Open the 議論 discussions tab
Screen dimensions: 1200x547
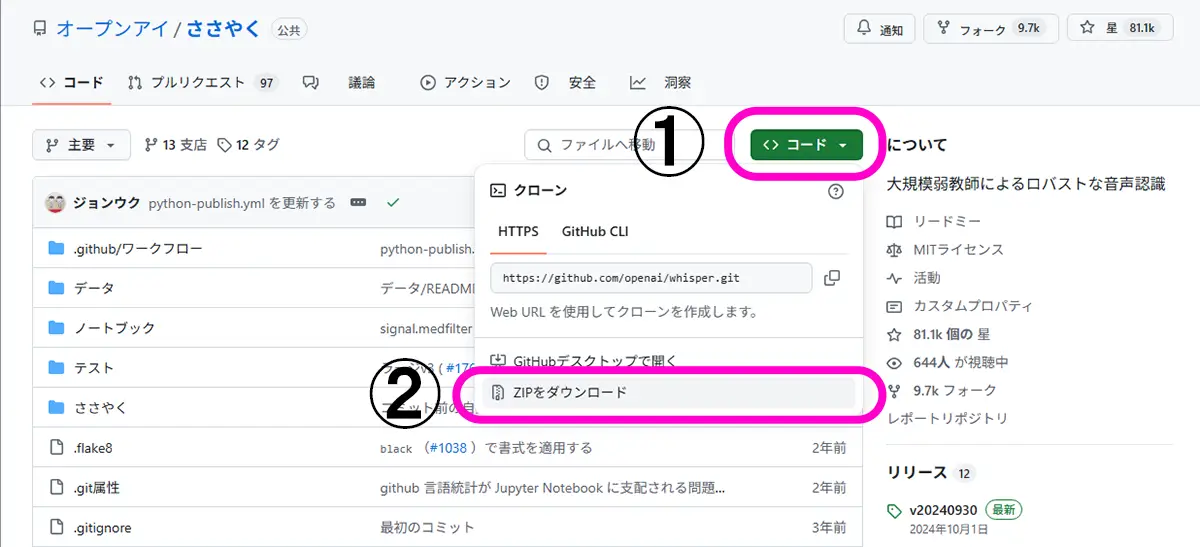[x=339, y=83]
